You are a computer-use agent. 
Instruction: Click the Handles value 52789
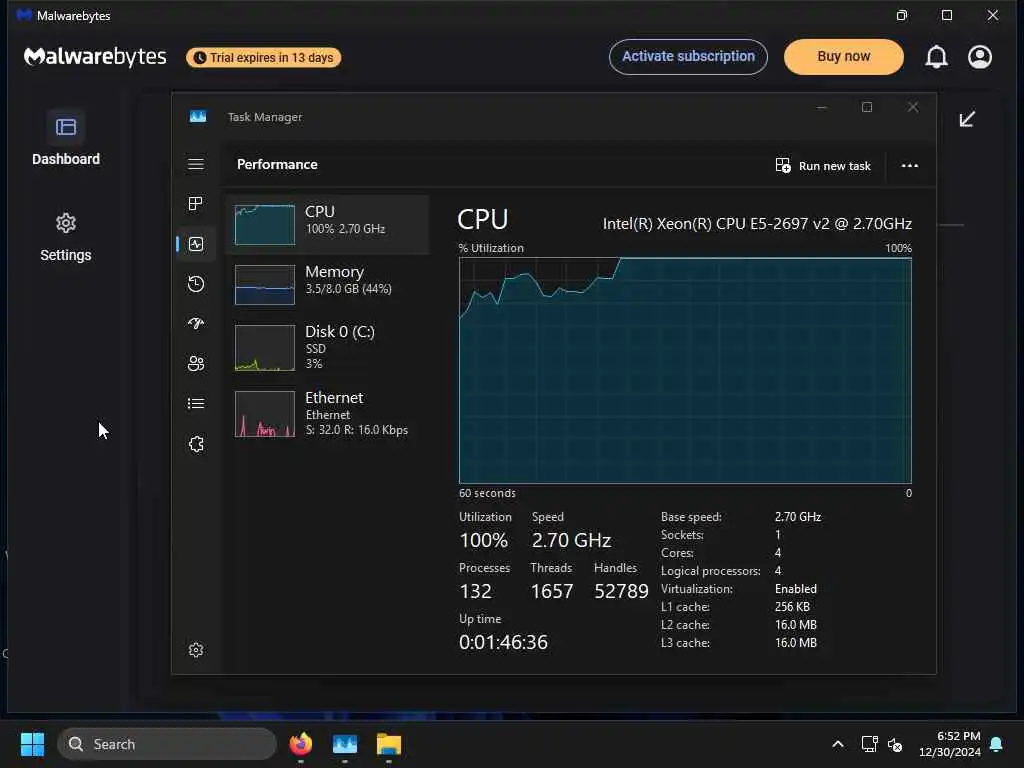621,591
